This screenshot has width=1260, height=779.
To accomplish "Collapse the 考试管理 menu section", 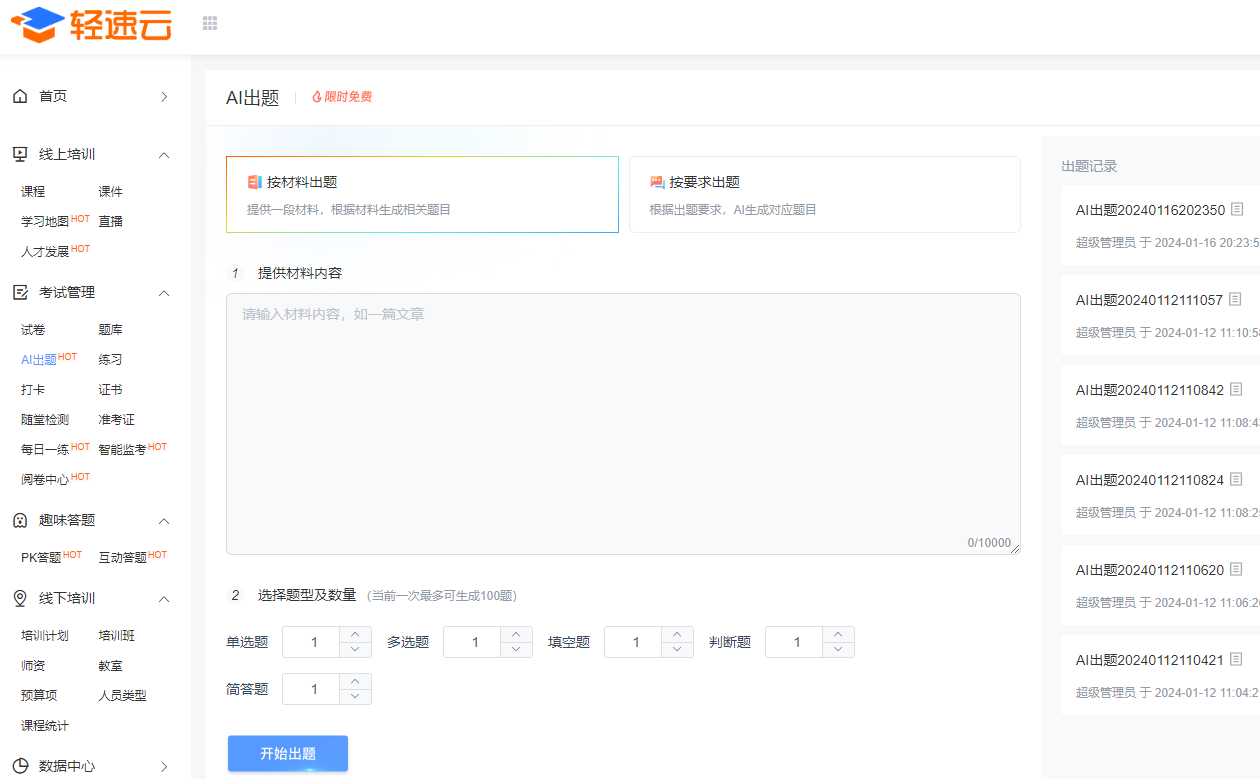I will (165, 293).
